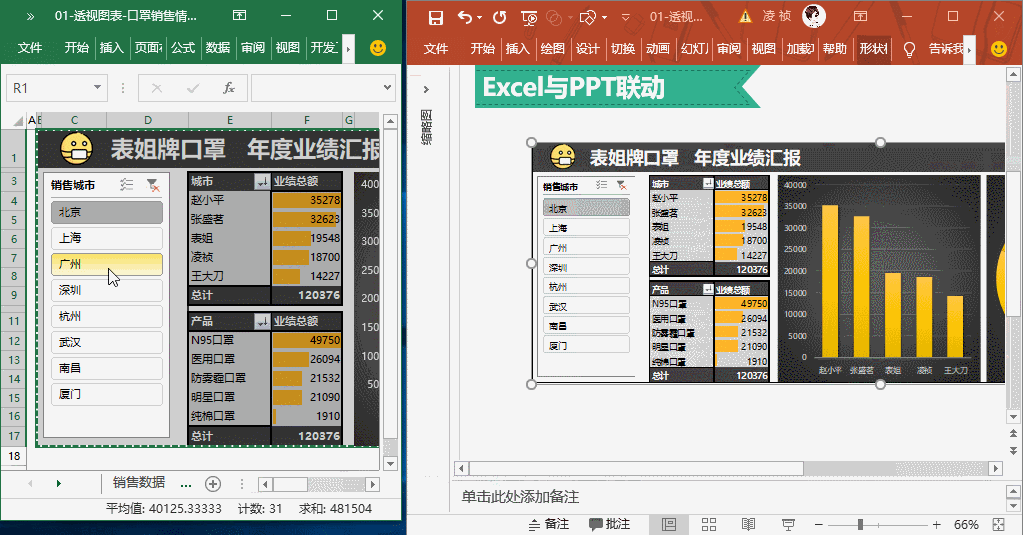1023x535 pixels.
Task: Select 上海 in Excel slicer
Action: pos(107,238)
